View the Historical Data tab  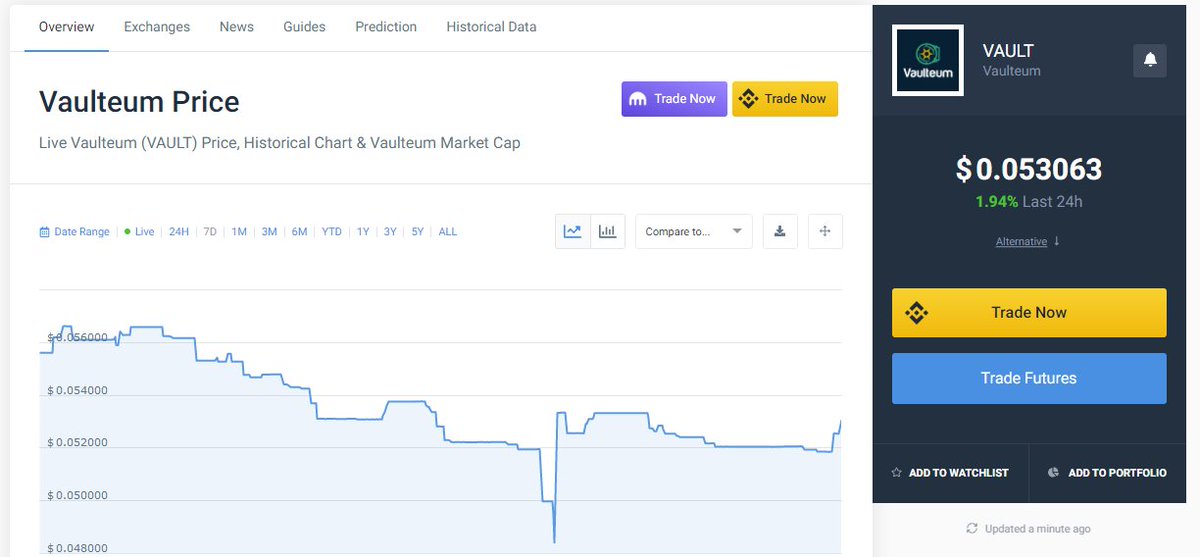tap(491, 27)
